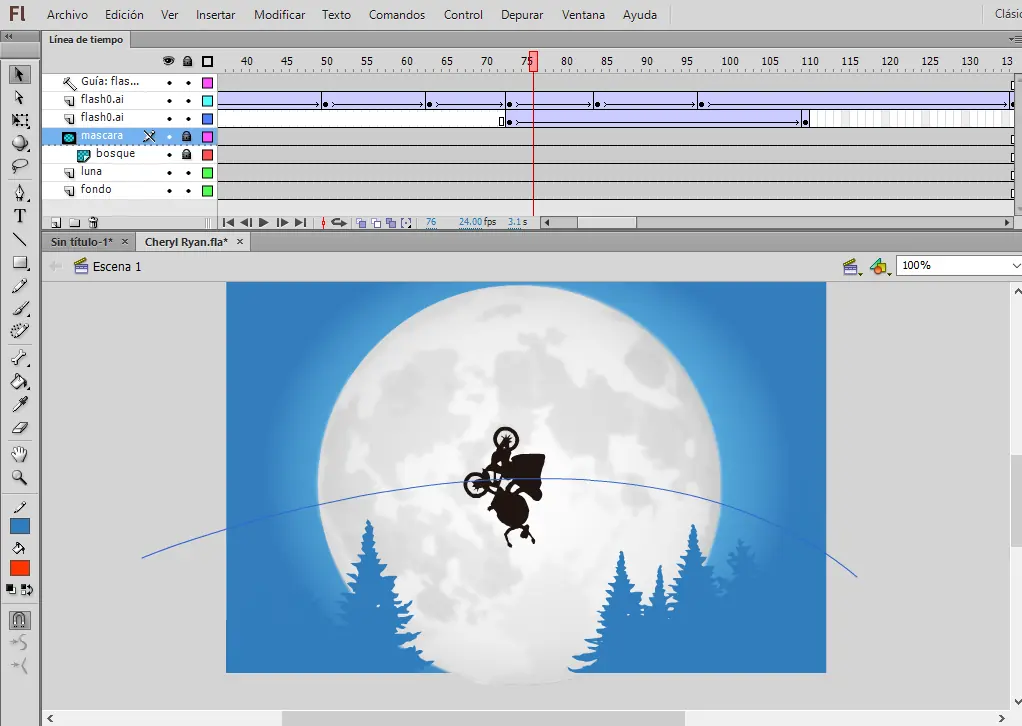Open the Archivo menu
Image resolution: width=1022 pixels, height=726 pixels.
tap(67, 14)
